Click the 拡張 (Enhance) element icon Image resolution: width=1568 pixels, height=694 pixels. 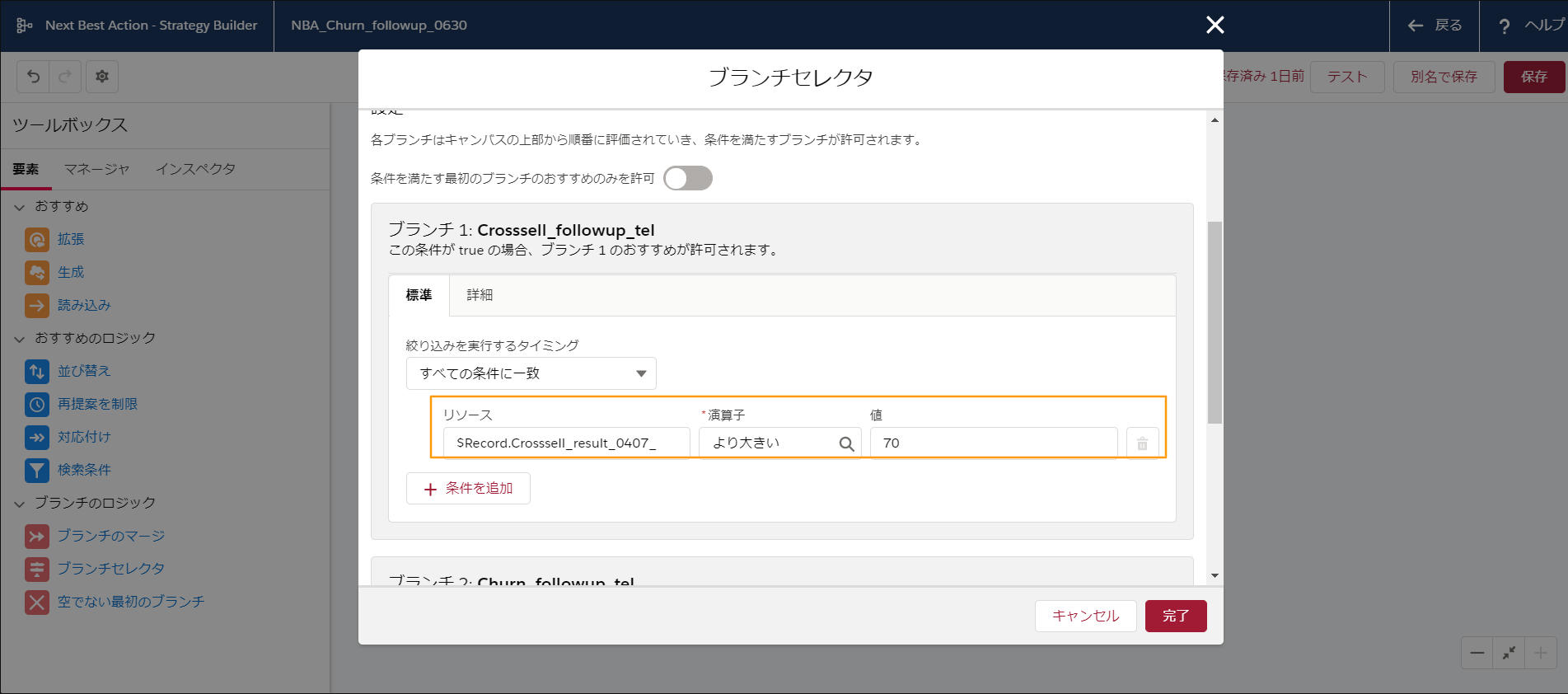(37, 240)
